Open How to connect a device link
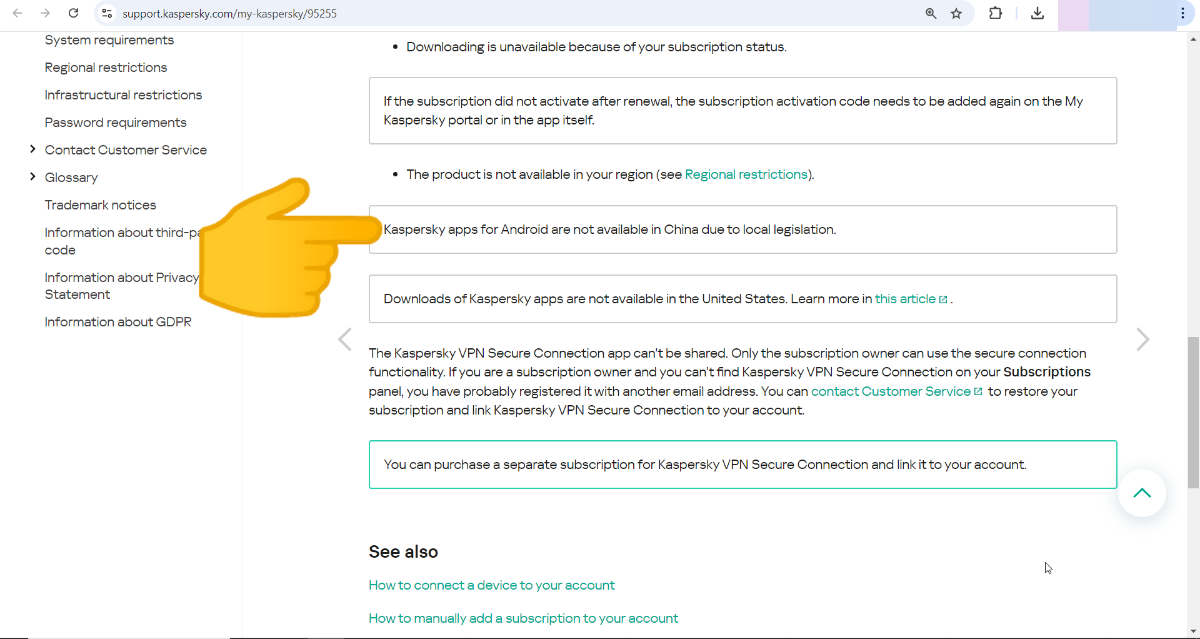Viewport: 1200px width, 639px height. coord(492,585)
